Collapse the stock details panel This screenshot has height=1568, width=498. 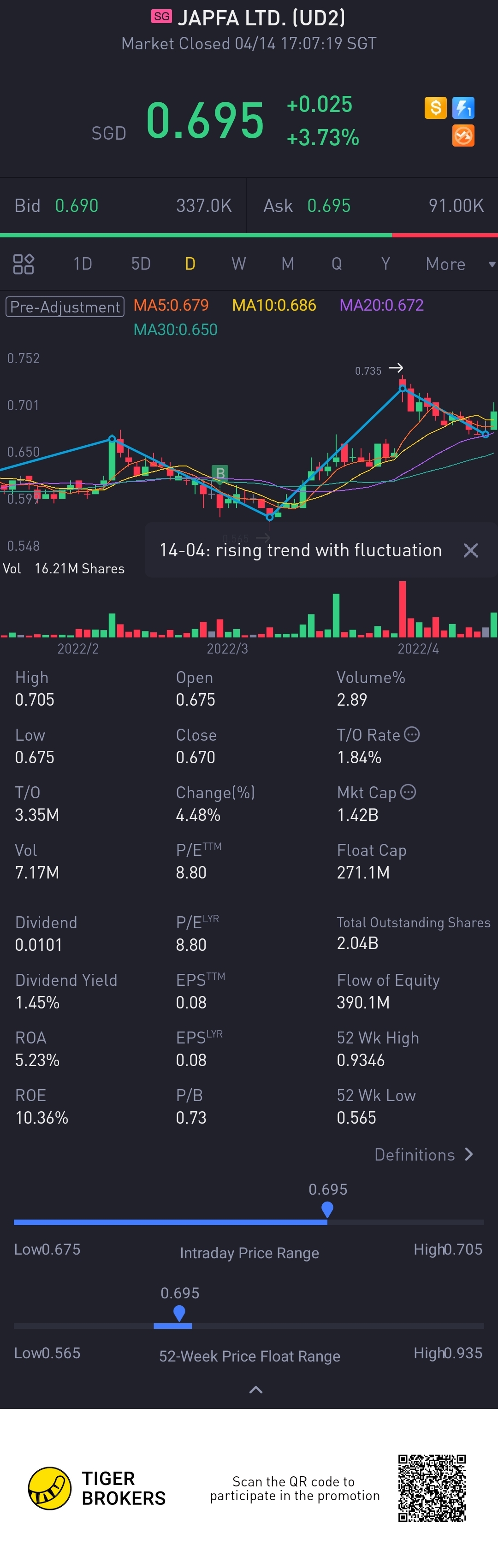coord(256,1390)
